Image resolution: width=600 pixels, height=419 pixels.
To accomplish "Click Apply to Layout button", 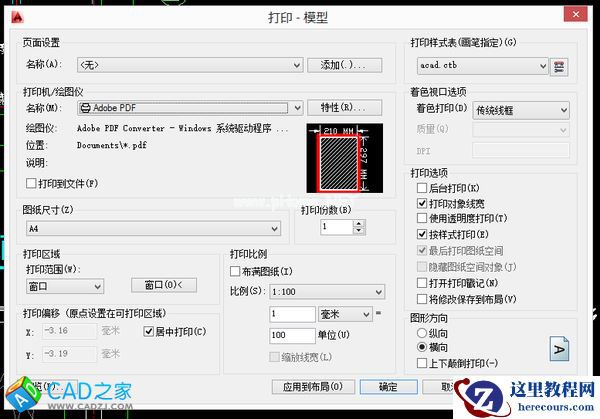I will coord(313,387).
